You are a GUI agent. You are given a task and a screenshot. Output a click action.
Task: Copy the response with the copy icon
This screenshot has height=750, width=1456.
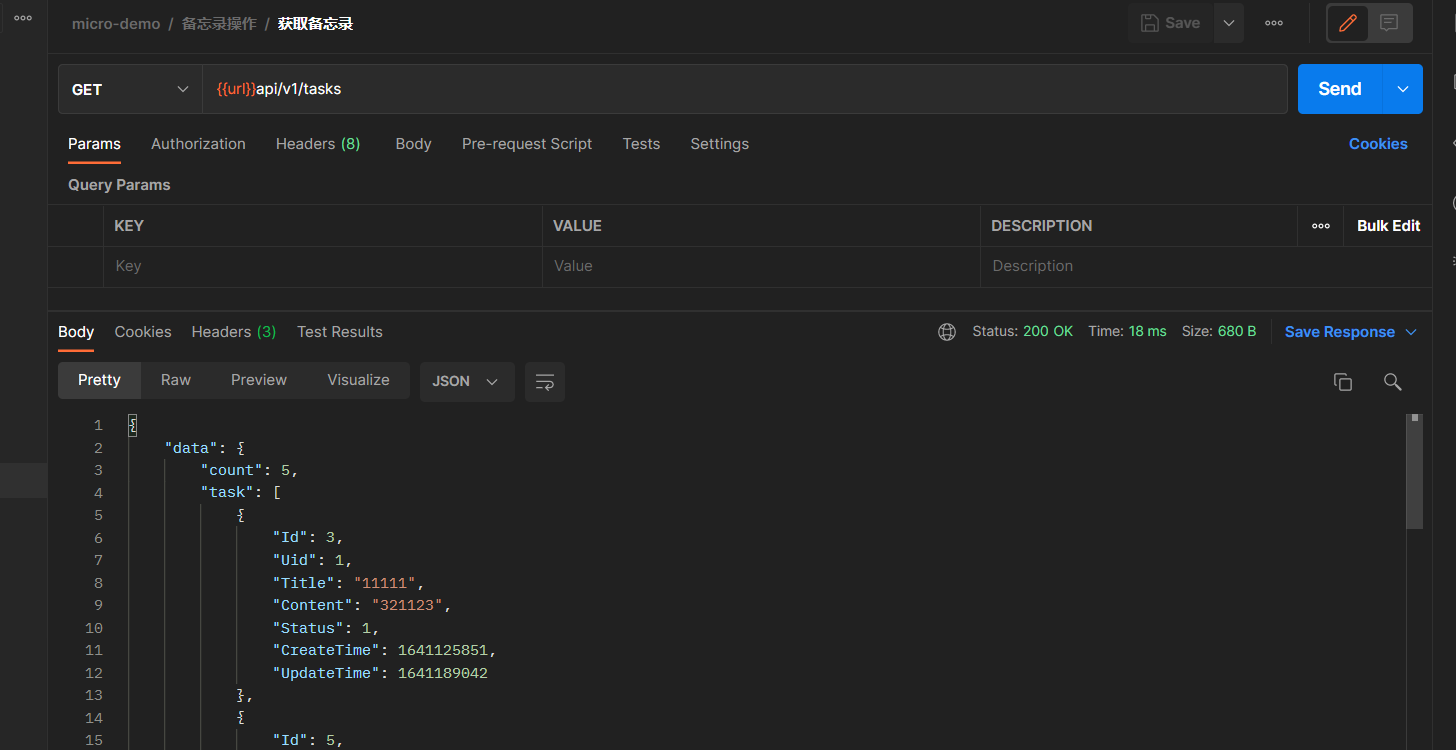pyautogui.click(x=1343, y=382)
